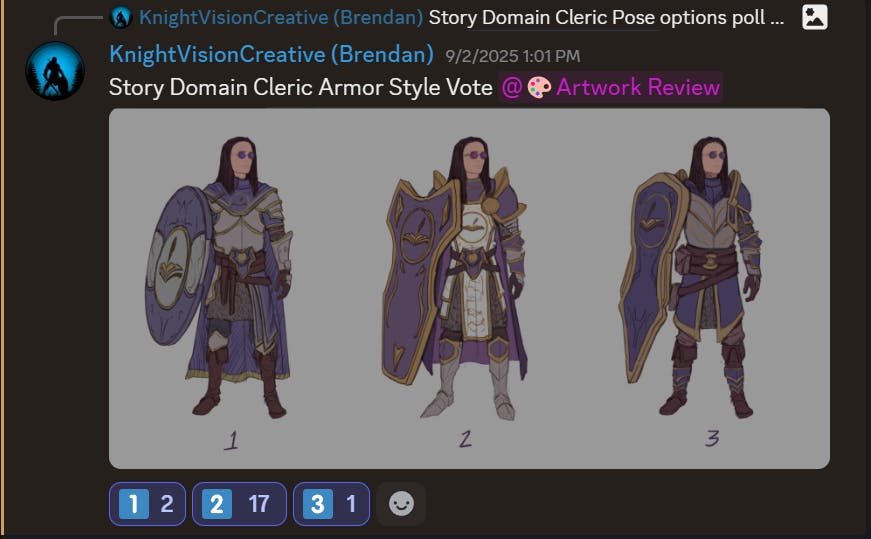This screenshot has width=871, height=539.
Task: Toggle the number 3 reaction vote
Action: pos(331,504)
